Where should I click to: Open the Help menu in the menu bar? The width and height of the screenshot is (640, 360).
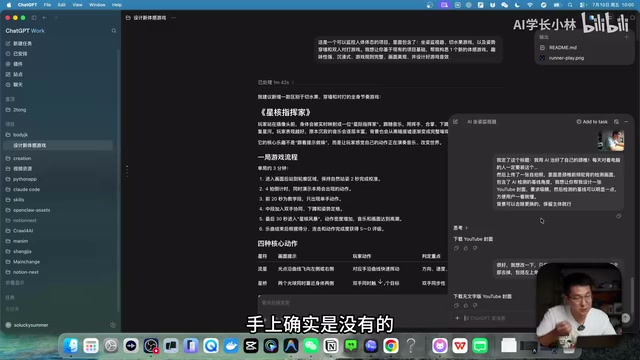click(117, 5)
